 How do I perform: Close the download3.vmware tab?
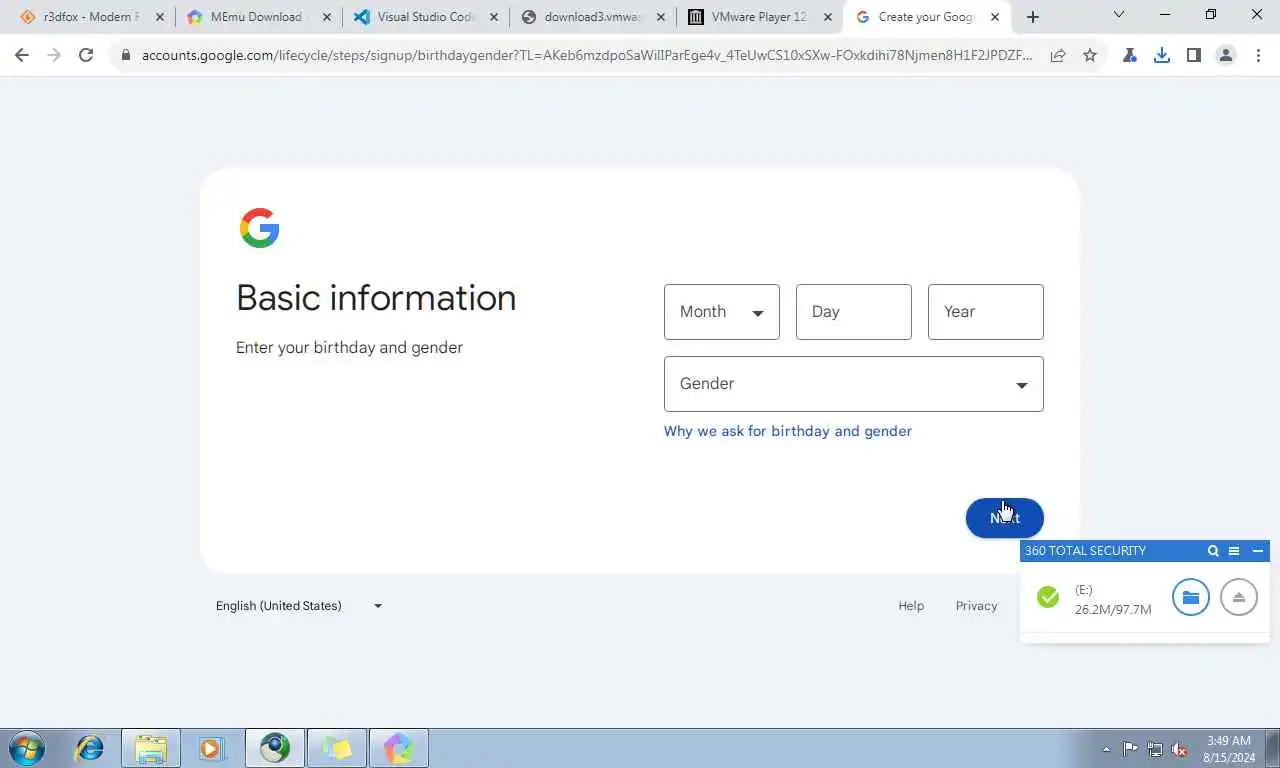[660, 17]
